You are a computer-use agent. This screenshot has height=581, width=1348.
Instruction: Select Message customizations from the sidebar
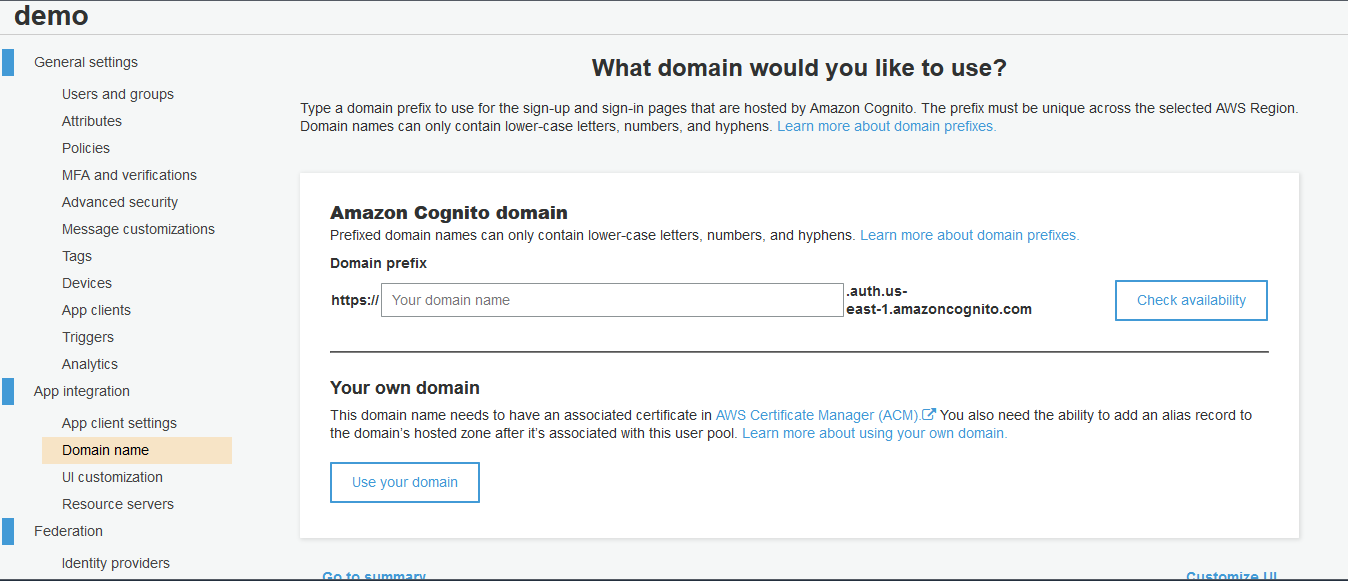[x=138, y=228]
